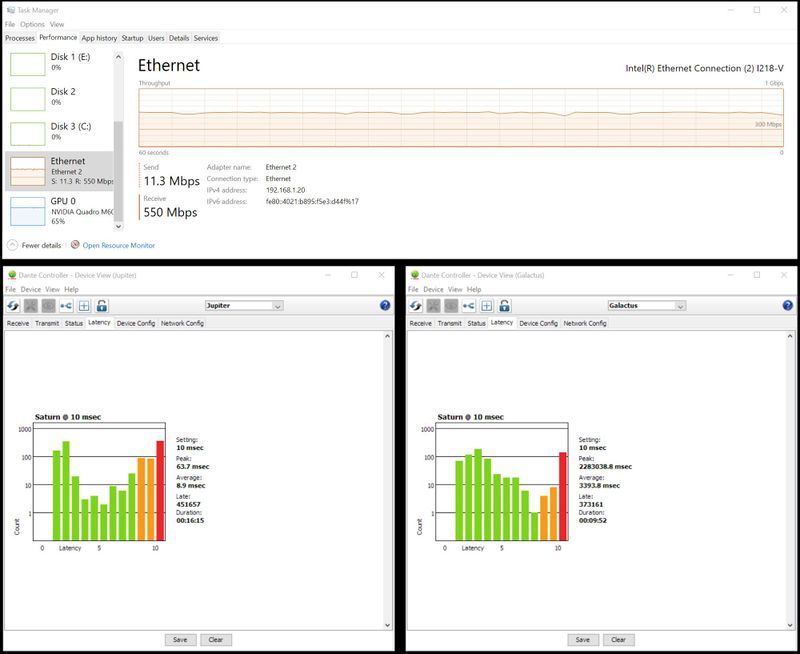This screenshot has height=654, width=800.
Task: Click the Clear button in Jupiter latency view
Action: click(x=215, y=640)
